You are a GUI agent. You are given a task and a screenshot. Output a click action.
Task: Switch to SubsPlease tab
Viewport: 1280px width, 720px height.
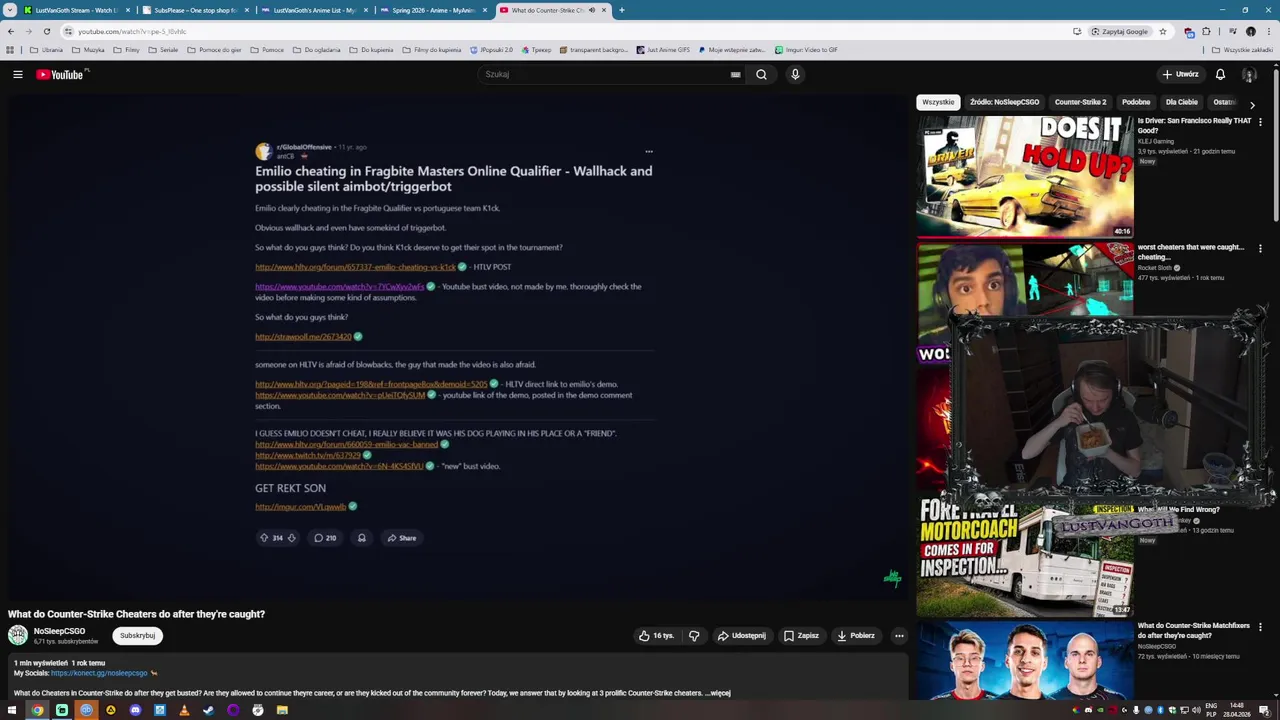(x=195, y=10)
